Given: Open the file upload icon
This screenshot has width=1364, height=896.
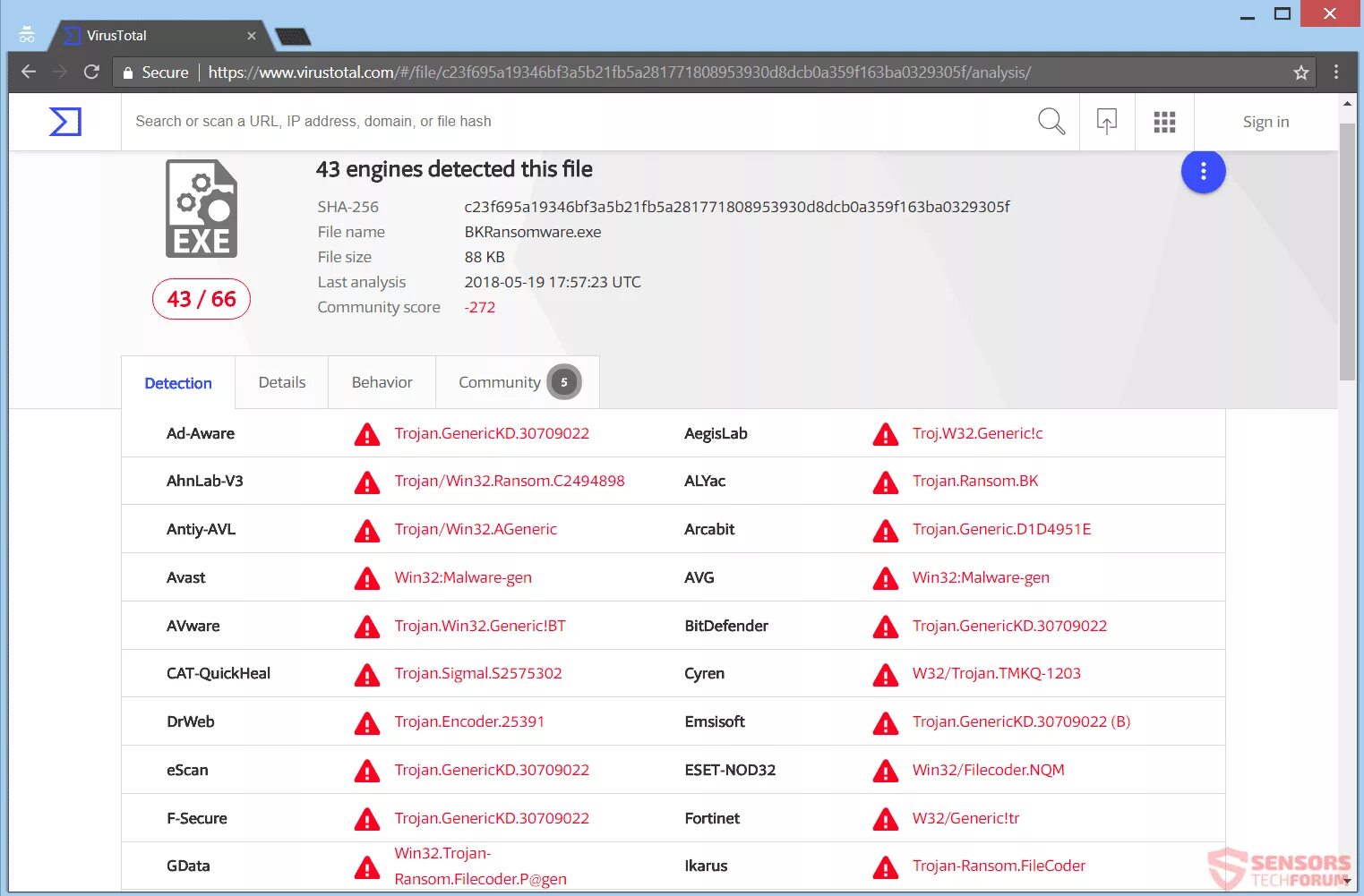Looking at the screenshot, I should 1107,121.
